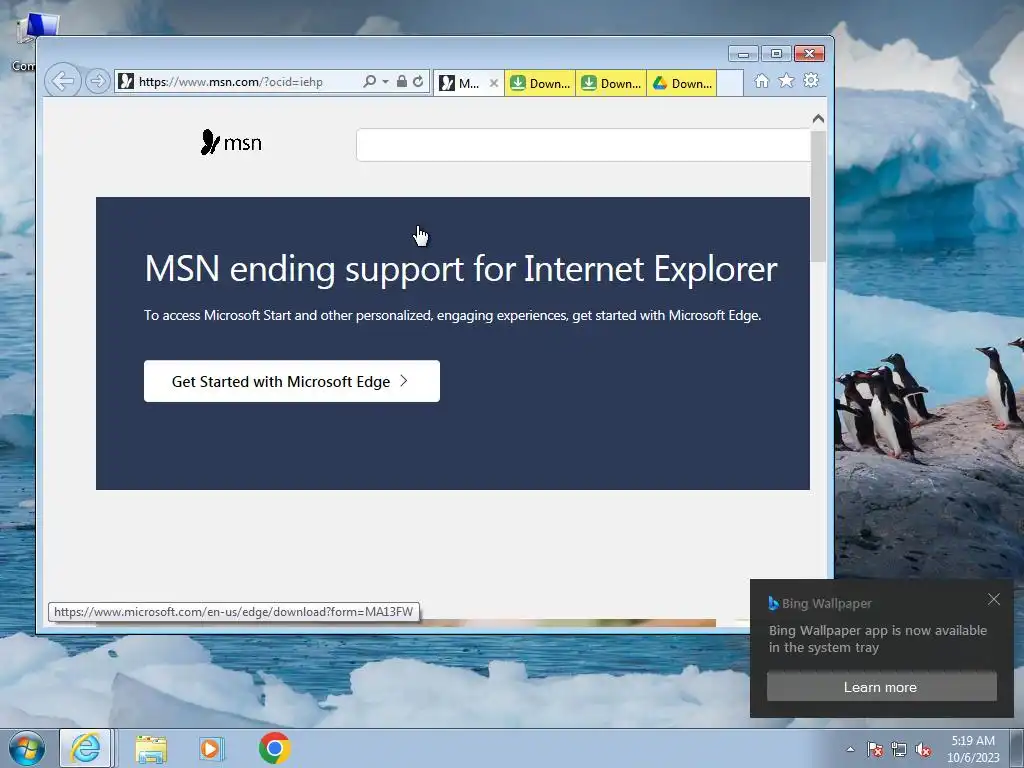Click the muted volume icon in tray
The height and width of the screenshot is (768, 1024).
(x=923, y=749)
